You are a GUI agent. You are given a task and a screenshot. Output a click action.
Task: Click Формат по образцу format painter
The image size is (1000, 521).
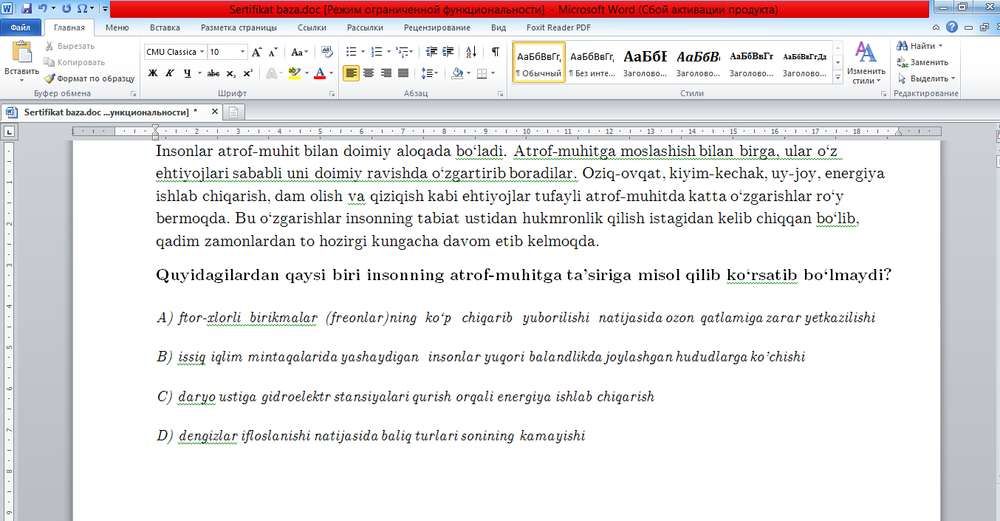point(89,78)
